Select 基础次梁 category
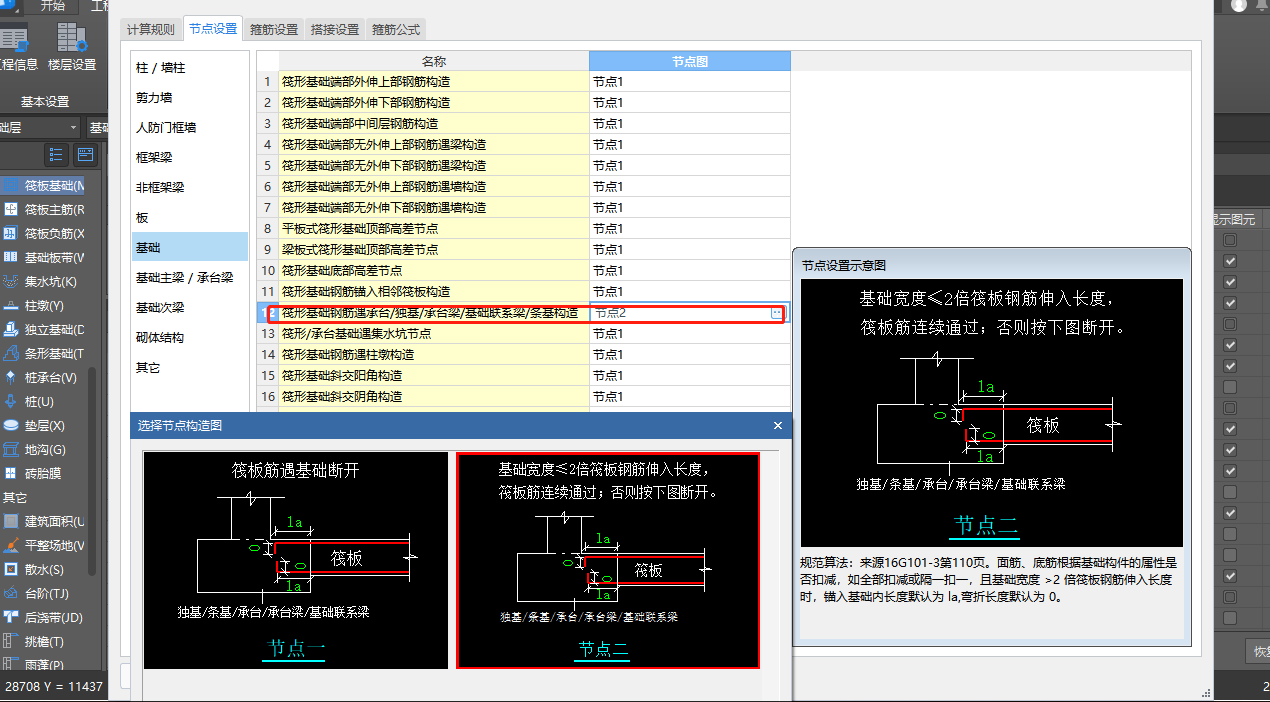This screenshot has width=1270, height=702. (190, 307)
